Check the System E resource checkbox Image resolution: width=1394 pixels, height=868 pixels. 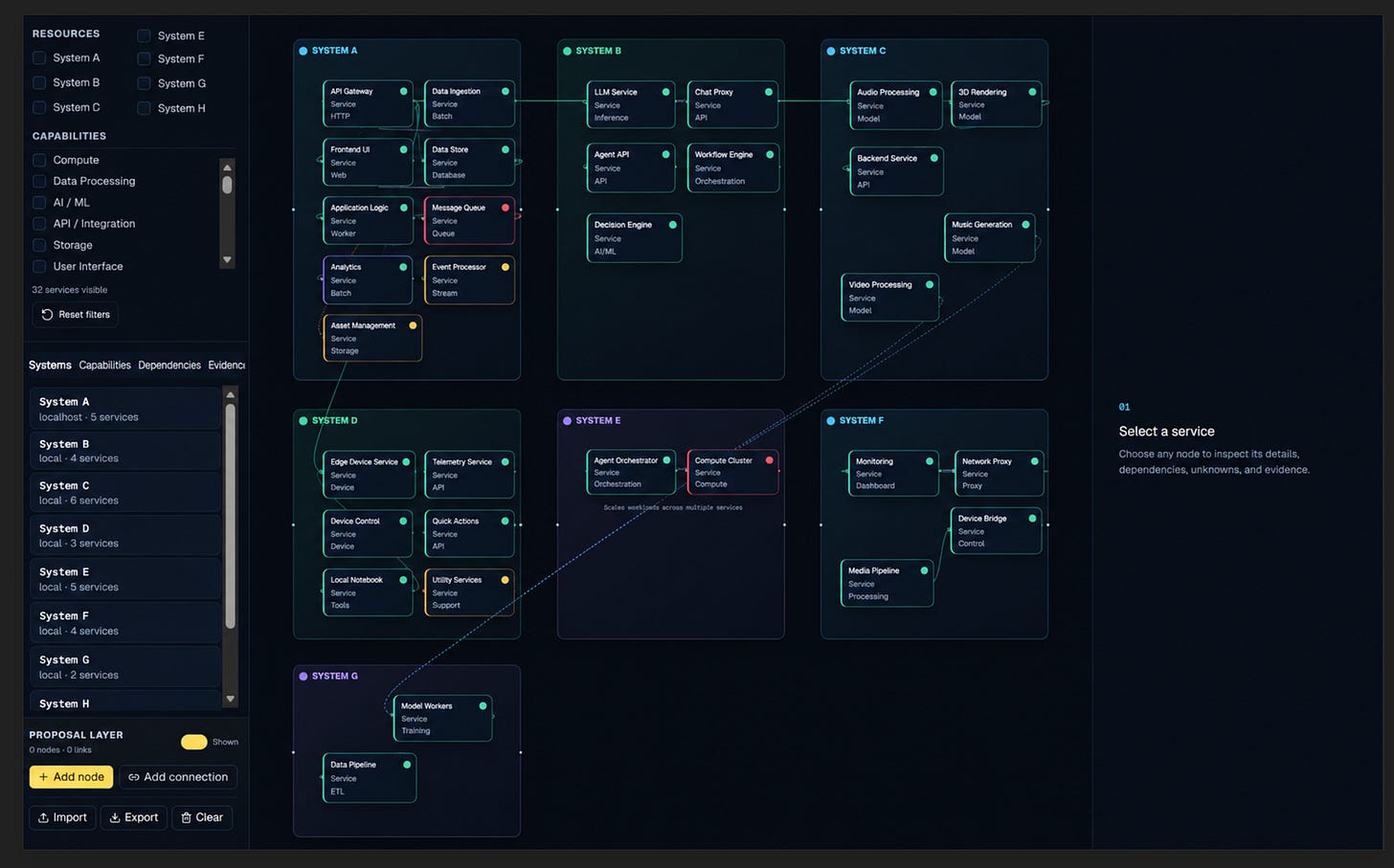(144, 35)
